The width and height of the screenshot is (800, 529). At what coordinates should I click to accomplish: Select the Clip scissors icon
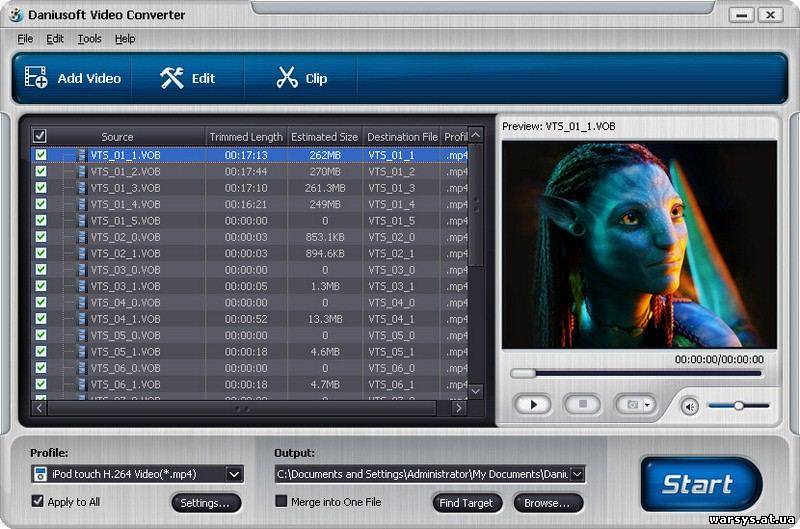pyautogui.click(x=287, y=78)
